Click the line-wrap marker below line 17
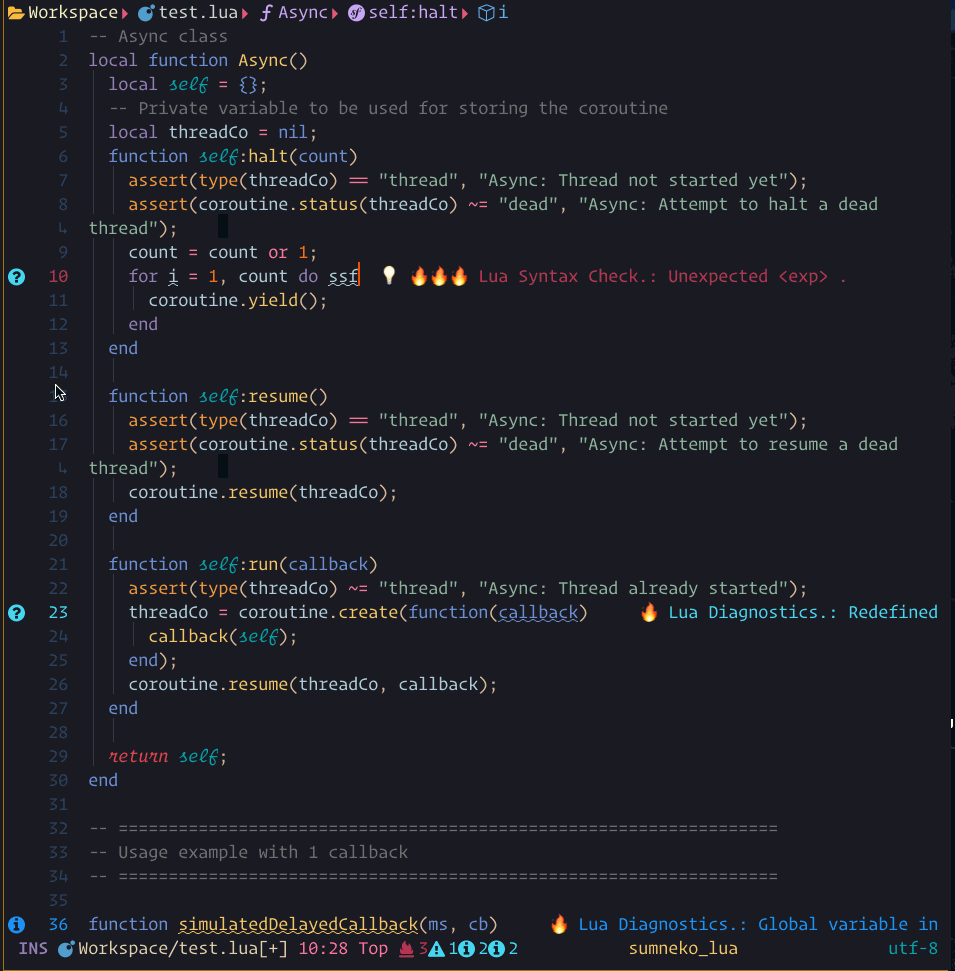 tap(63, 469)
